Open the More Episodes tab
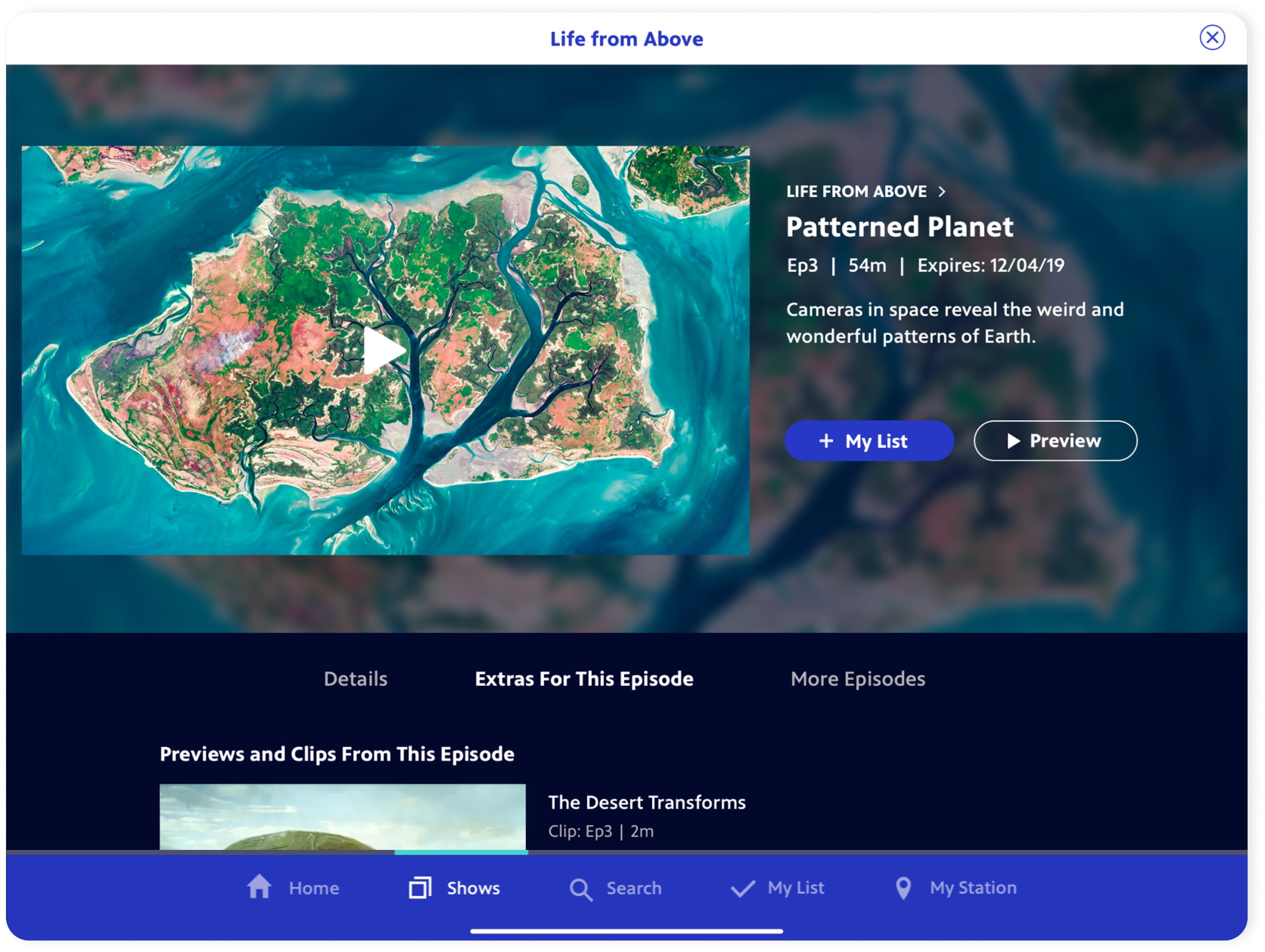Image resolution: width=1265 pixels, height=952 pixels. coord(857,679)
